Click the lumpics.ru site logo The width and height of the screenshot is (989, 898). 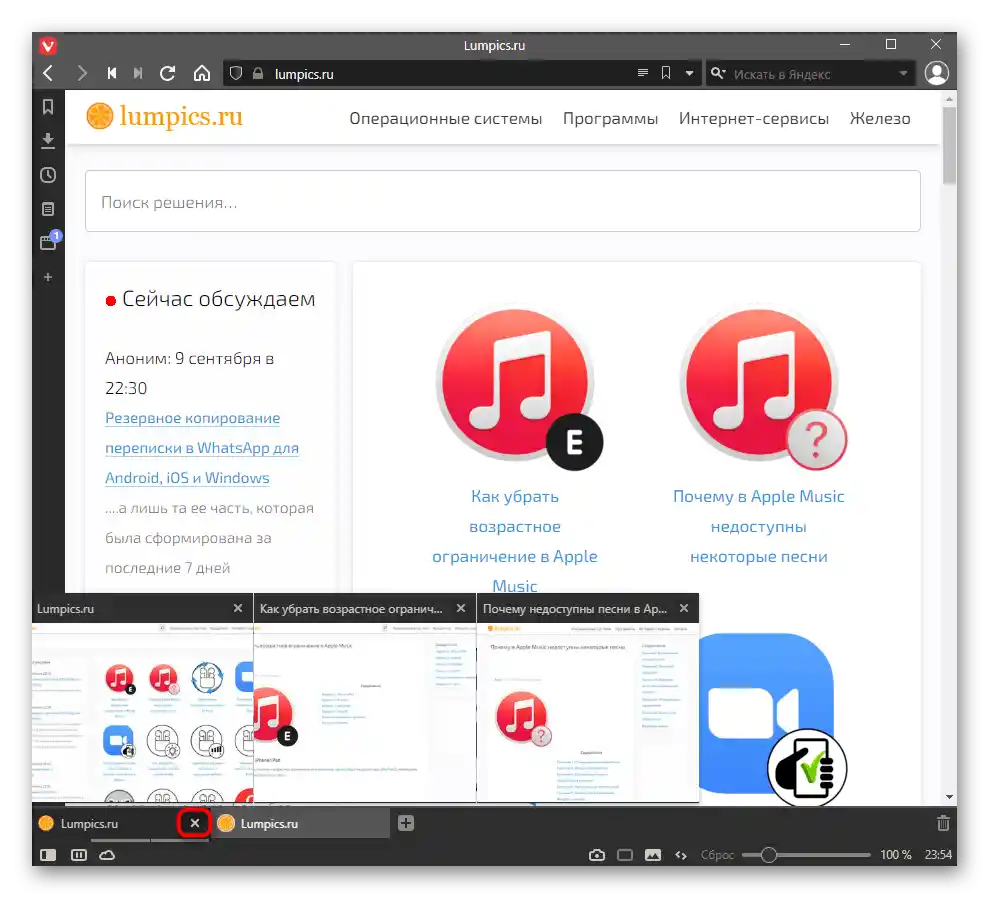pyautogui.click(x=164, y=117)
